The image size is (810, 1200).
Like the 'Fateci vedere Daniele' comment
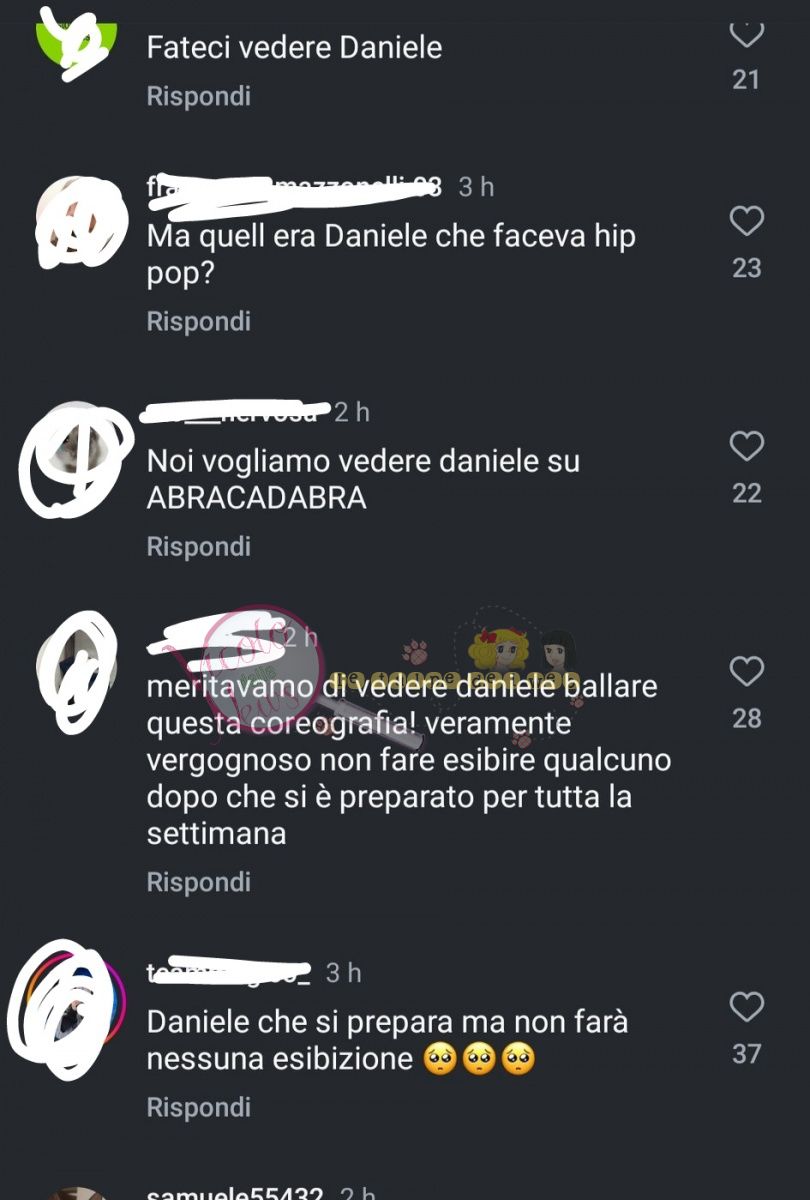746,34
